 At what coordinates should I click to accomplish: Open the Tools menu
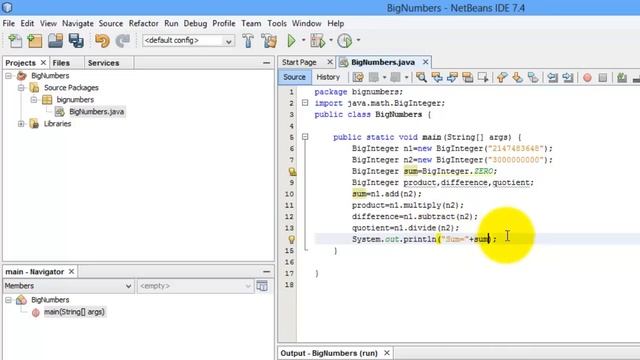pos(277,24)
